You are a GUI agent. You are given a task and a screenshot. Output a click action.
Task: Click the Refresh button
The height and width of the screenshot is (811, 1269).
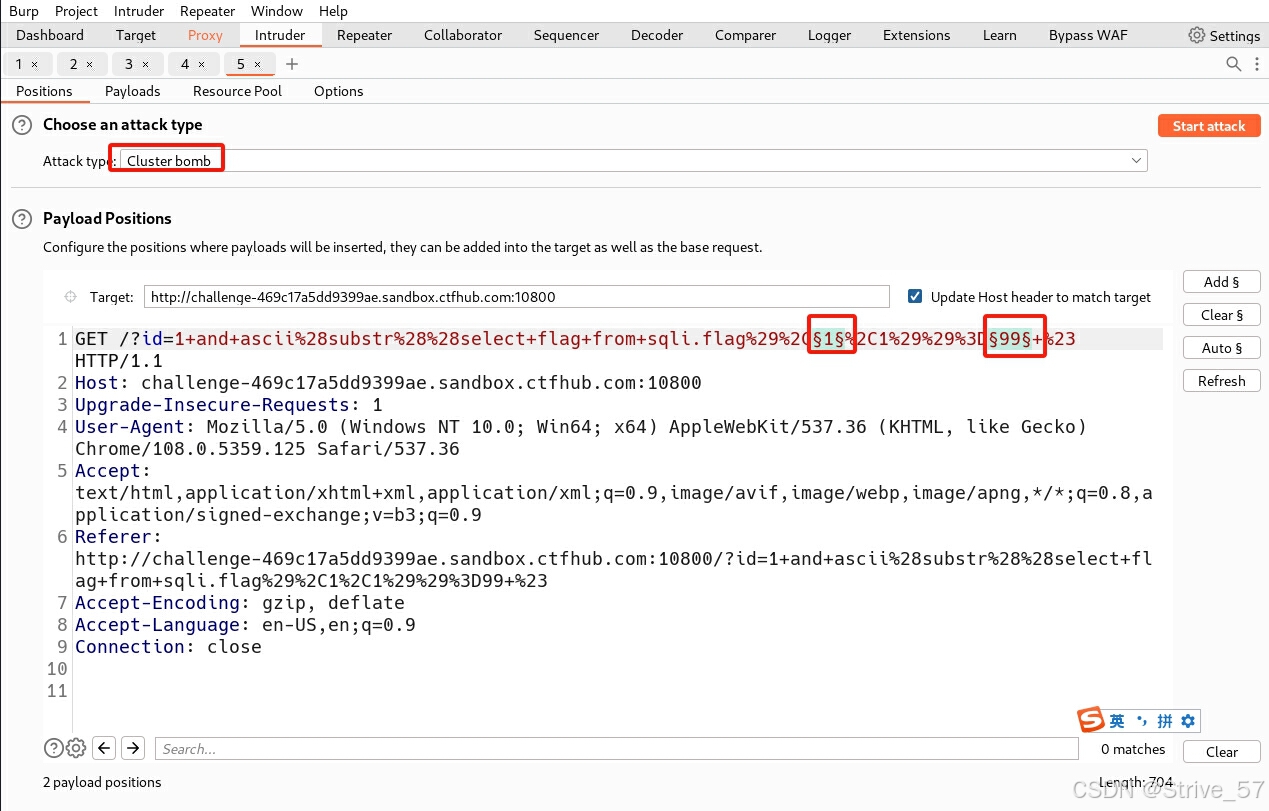[x=1221, y=381]
